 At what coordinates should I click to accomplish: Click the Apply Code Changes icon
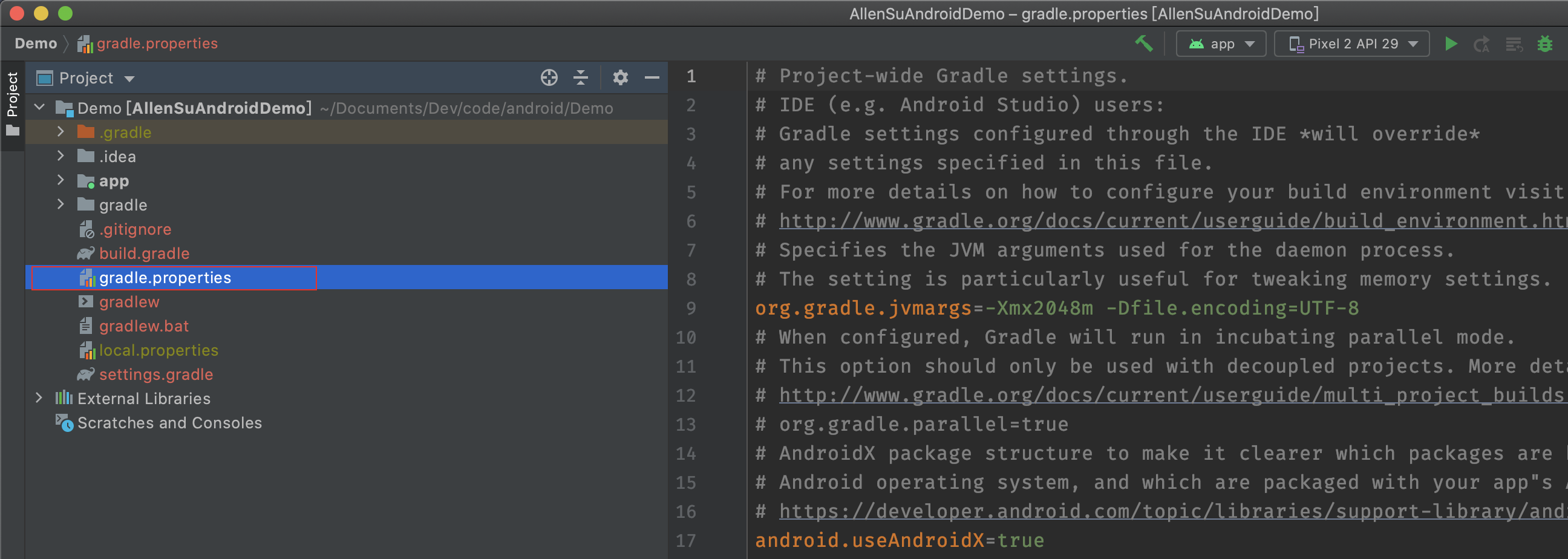click(x=1514, y=44)
